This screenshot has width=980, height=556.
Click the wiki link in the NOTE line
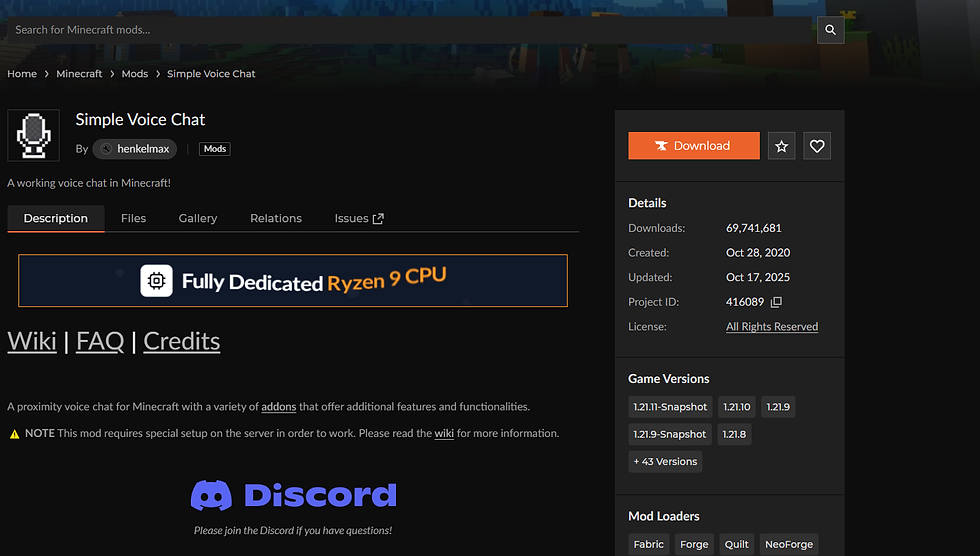coord(444,434)
